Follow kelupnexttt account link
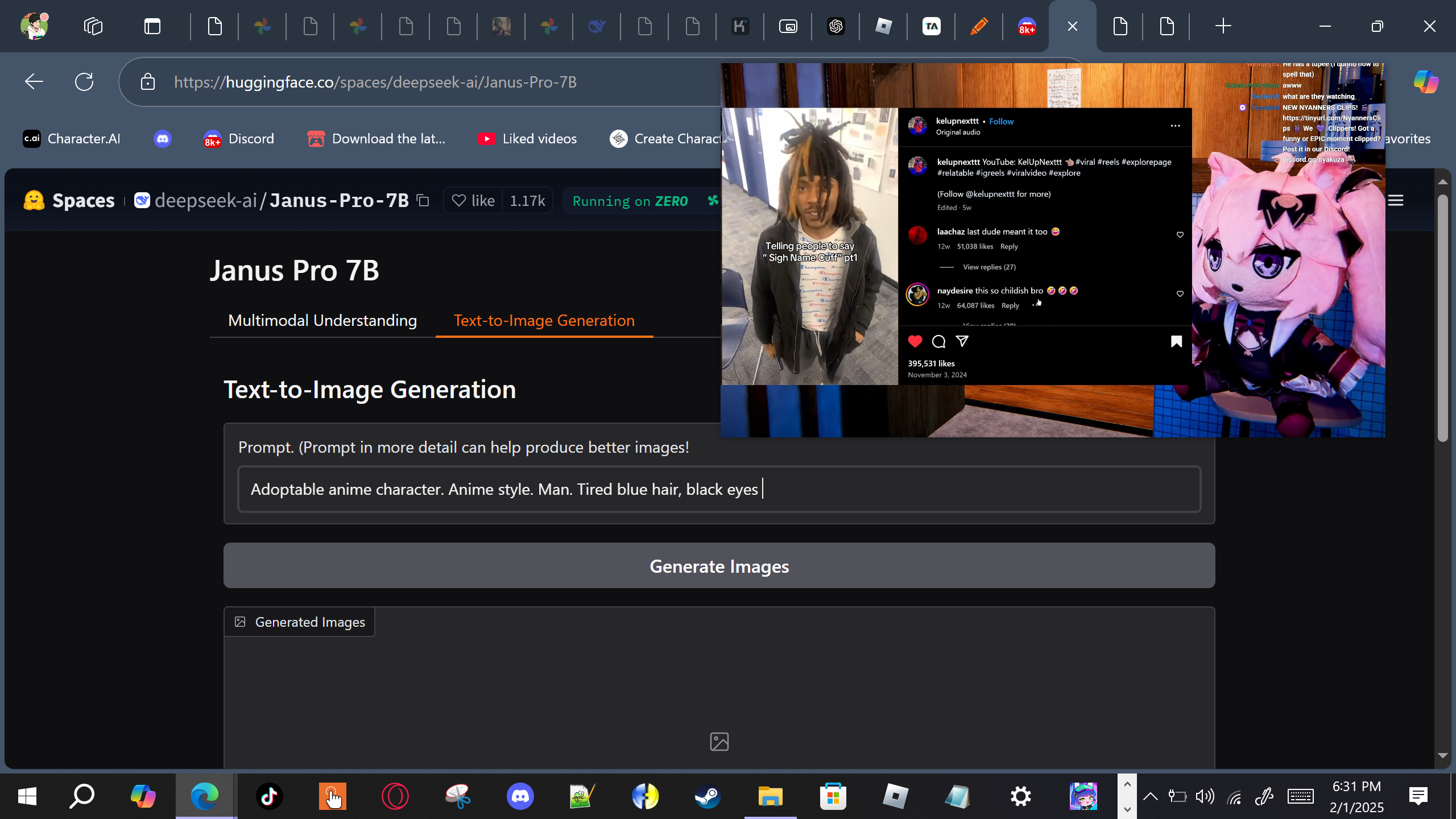 click(x=1001, y=121)
